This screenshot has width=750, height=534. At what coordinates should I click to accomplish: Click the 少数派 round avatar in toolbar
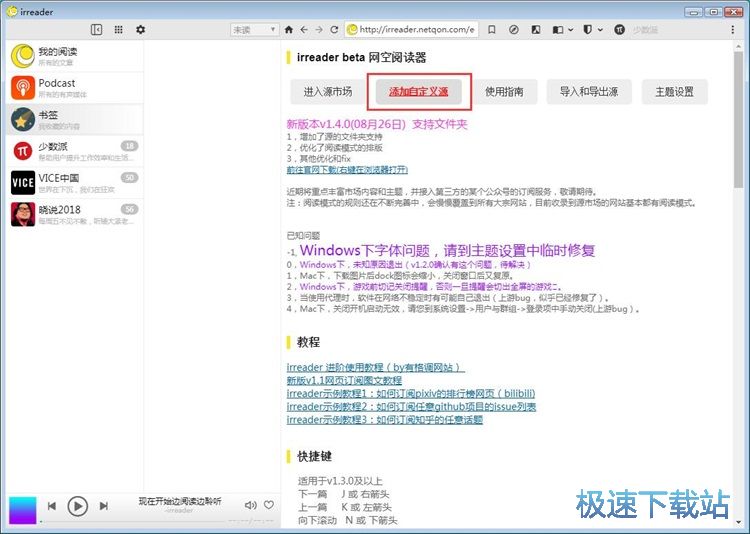pyautogui.click(x=619, y=30)
